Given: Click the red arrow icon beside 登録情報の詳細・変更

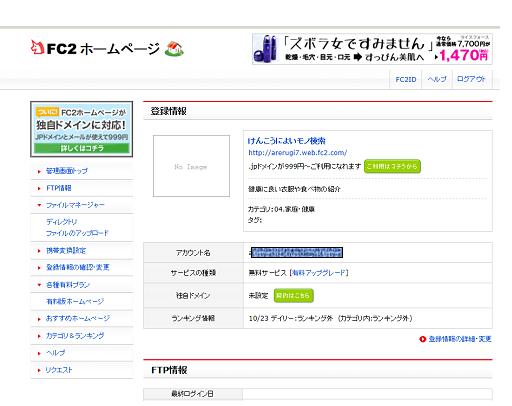Looking at the screenshot, I should click(x=422, y=339).
